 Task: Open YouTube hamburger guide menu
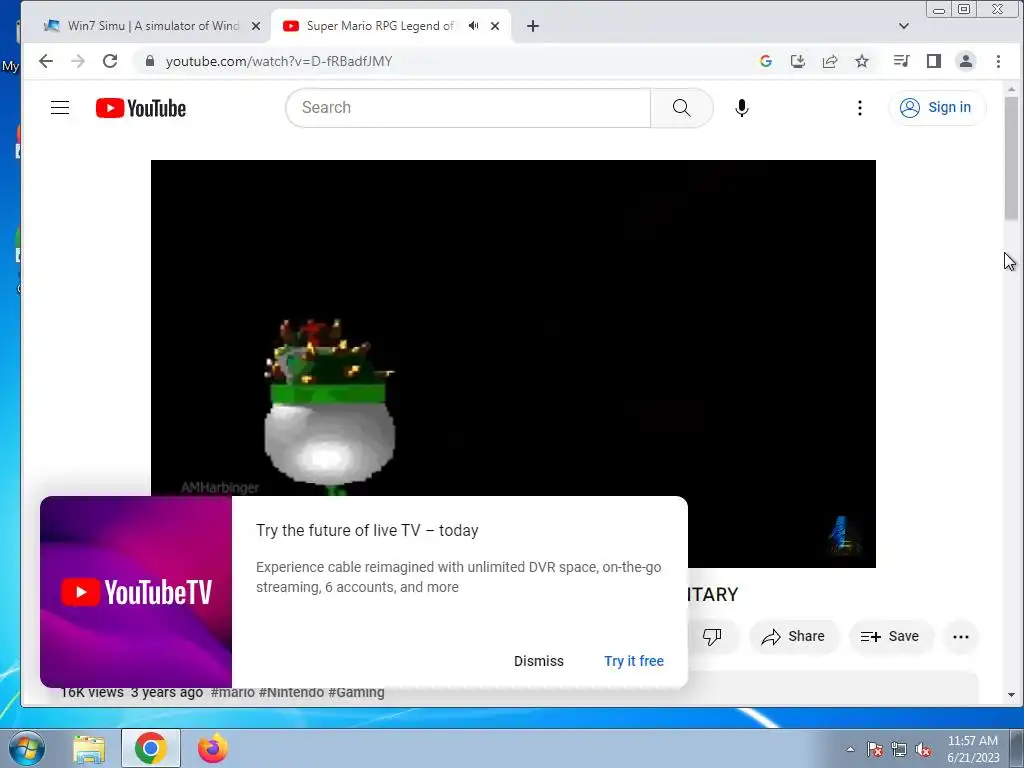(60, 108)
